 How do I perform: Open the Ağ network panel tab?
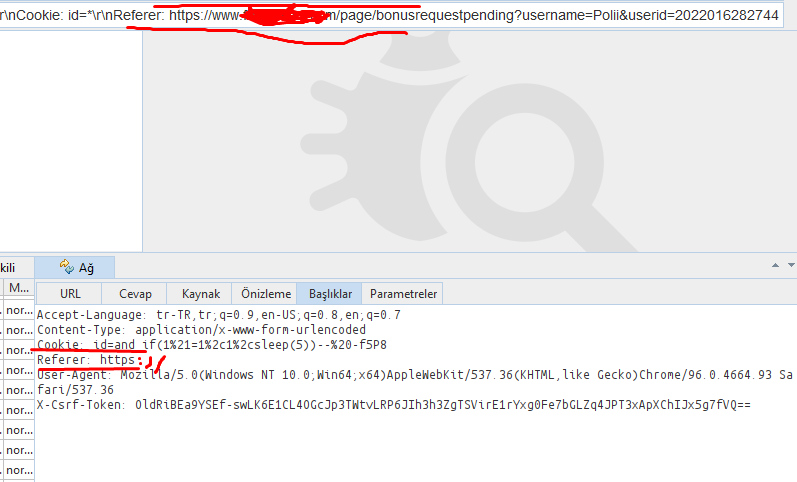(75, 267)
